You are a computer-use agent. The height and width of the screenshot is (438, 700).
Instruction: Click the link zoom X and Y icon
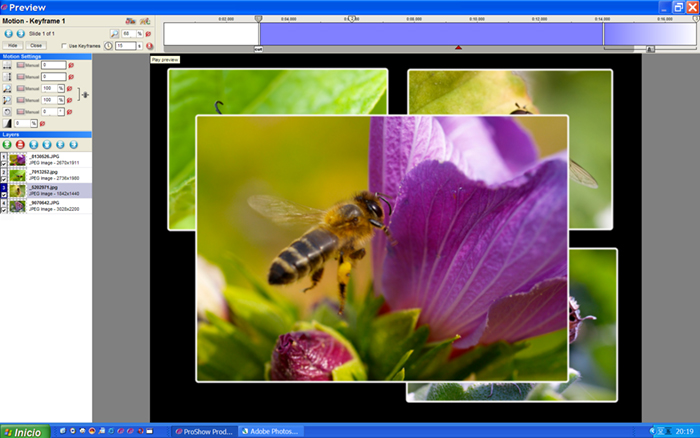pyautogui.click(x=84, y=94)
